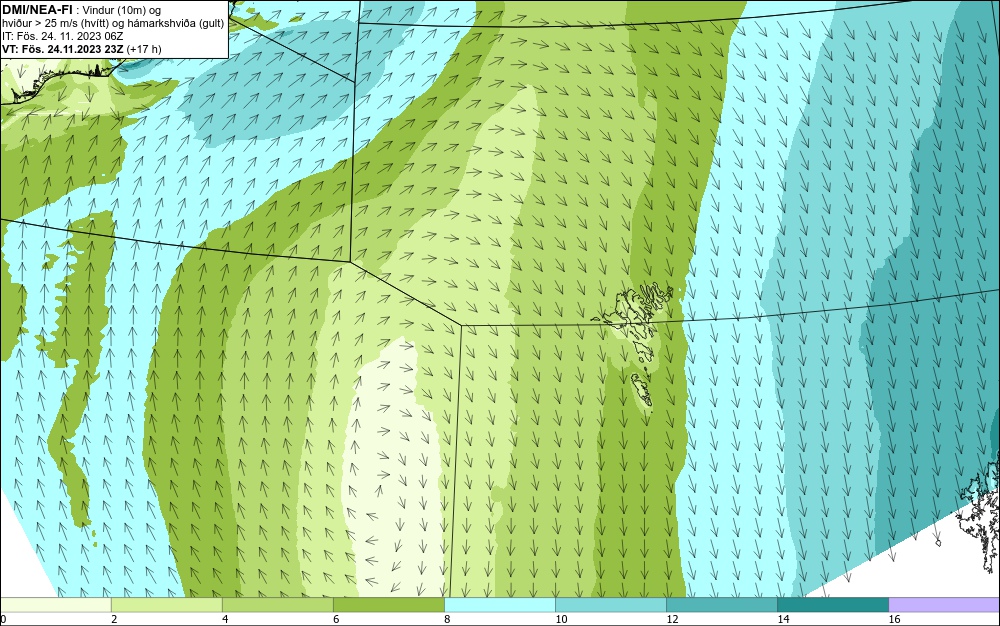Click the 'hviður > 25 m/s (hvítt)' caption line
This screenshot has height=626, width=1000.
pyautogui.click(x=113, y=24)
